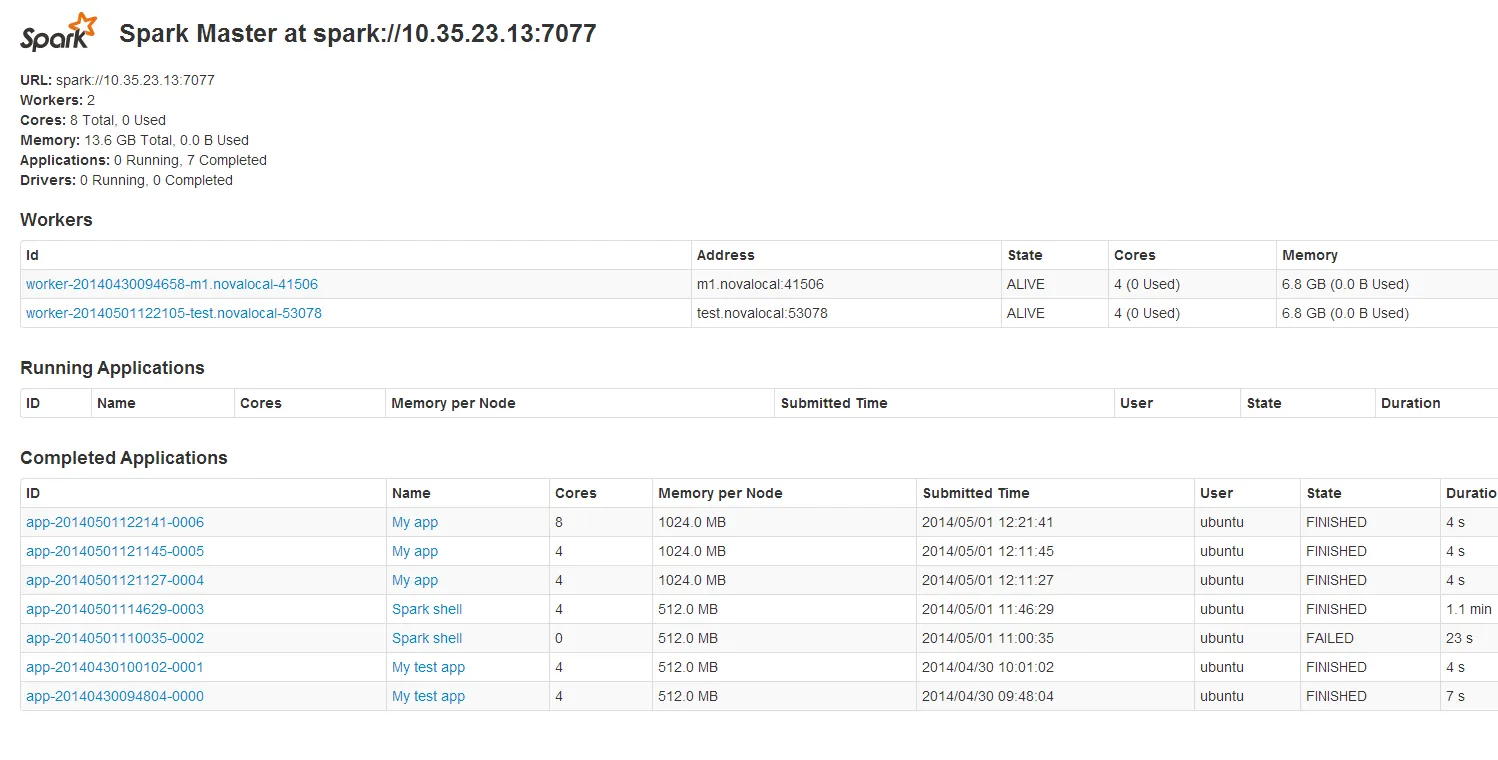Click "Memory: 13.6 GB Total, 0.0 B Used"

134,140
